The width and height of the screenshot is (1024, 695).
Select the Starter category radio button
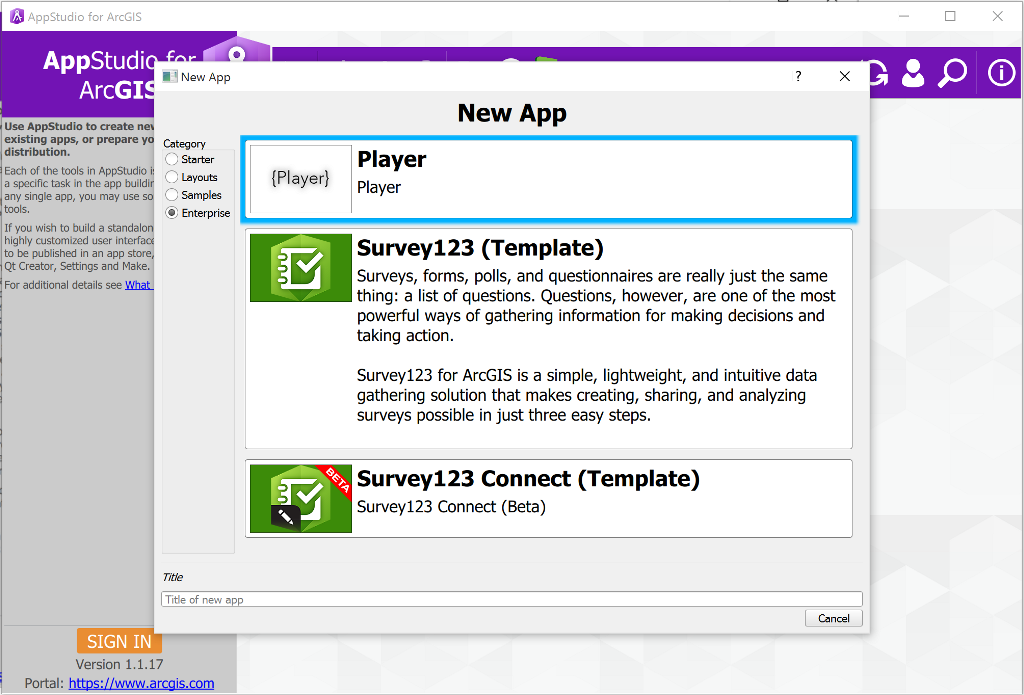pyautogui.click(x=172, y=159)
